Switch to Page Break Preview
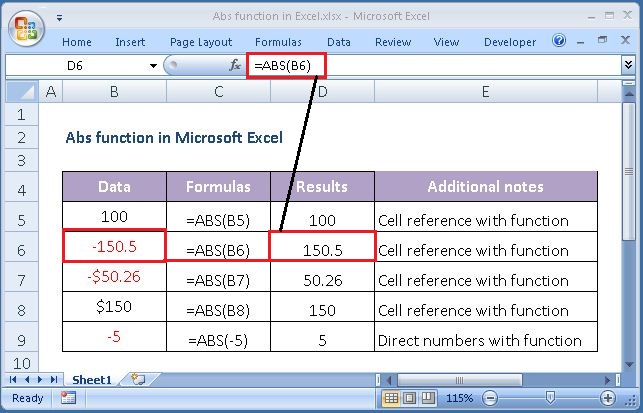The width and height of the screenshot is (643, 413). [x=428, y=398]
